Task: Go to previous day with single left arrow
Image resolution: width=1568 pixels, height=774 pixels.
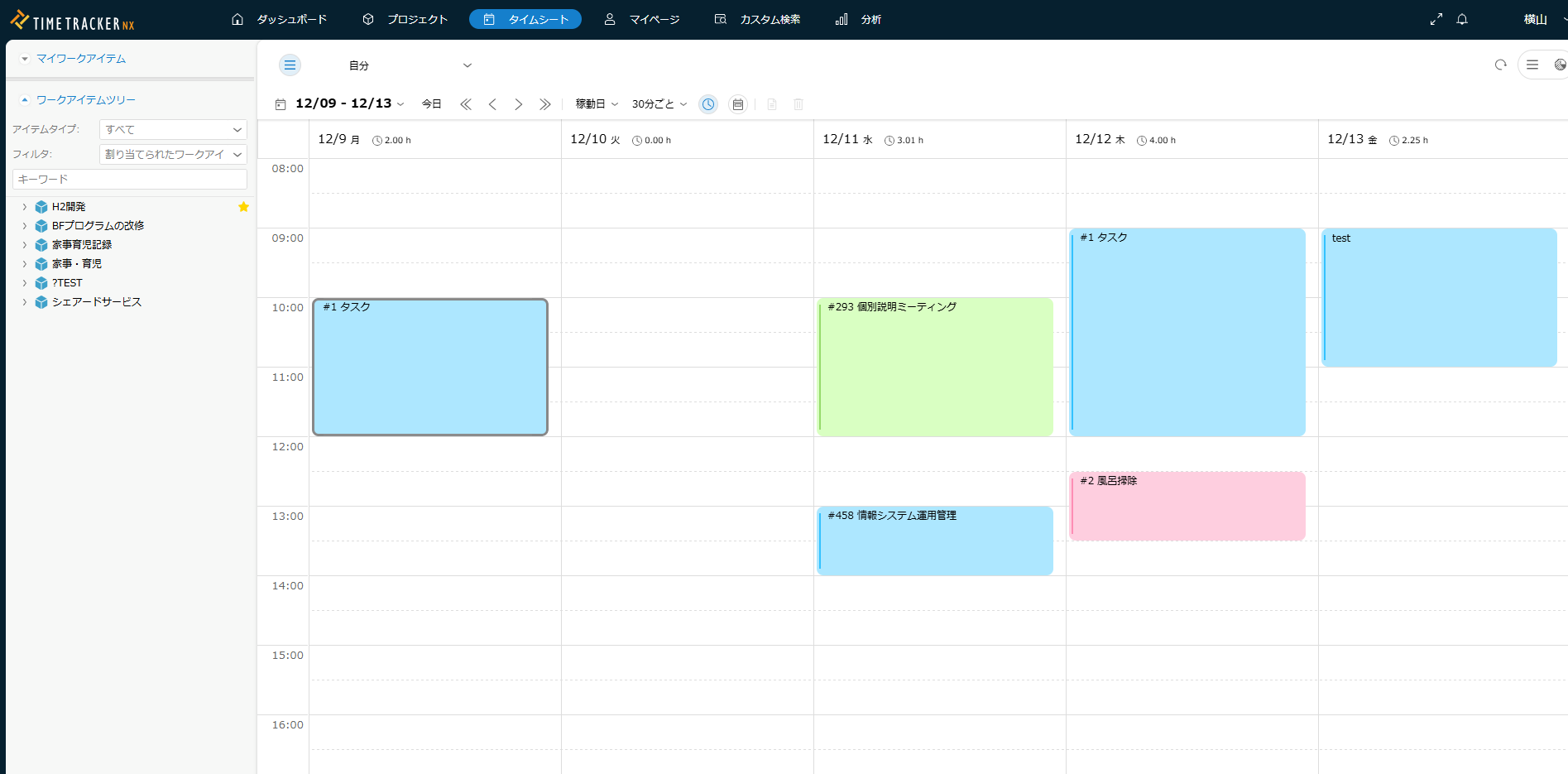Action: 492,104
